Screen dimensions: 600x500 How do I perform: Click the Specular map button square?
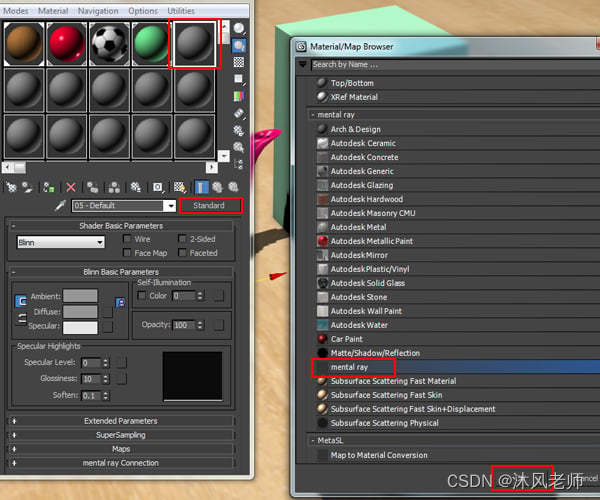coord(108,327)
